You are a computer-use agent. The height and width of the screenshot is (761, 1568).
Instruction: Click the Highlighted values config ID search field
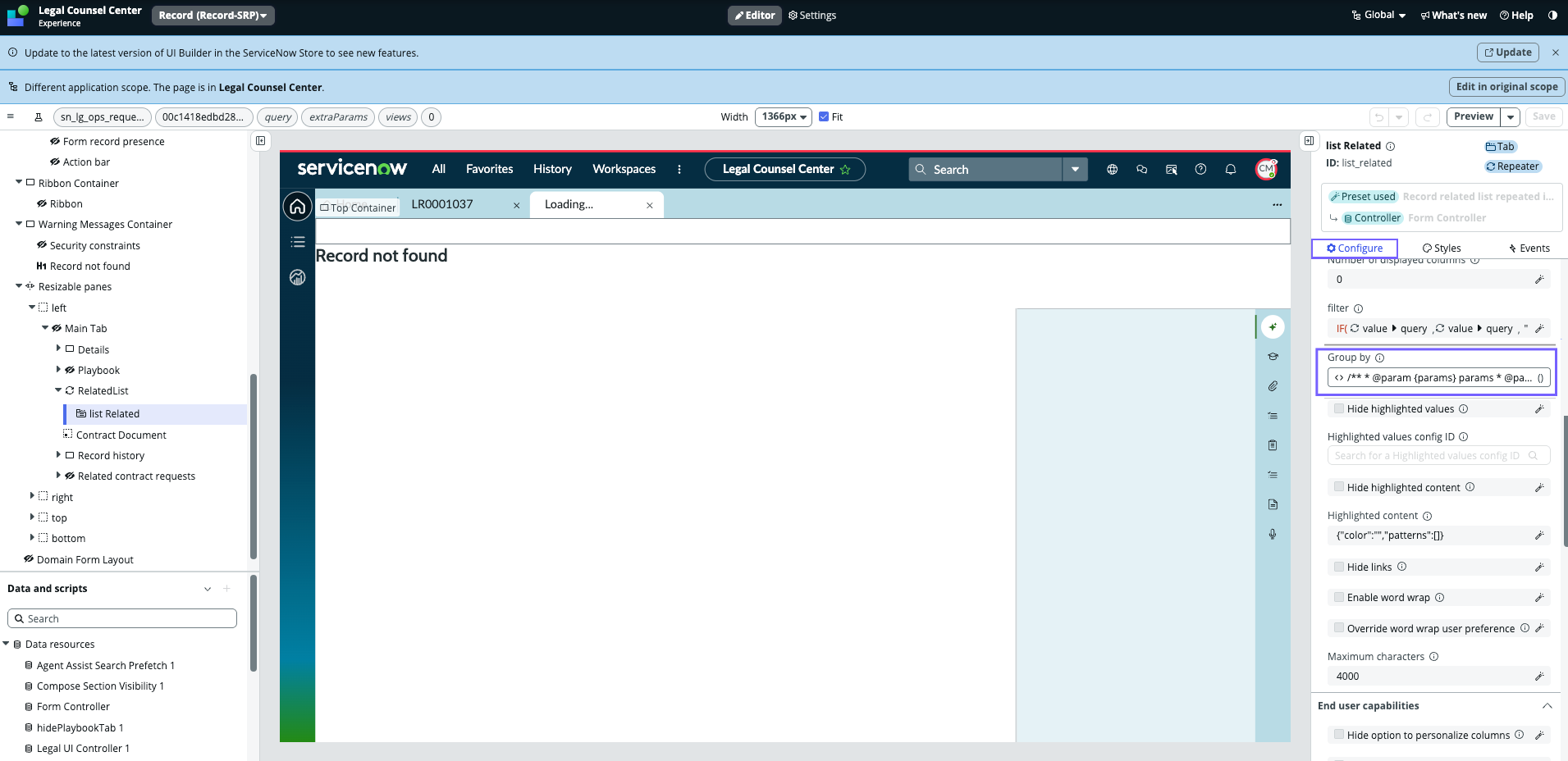point(1438,455)
